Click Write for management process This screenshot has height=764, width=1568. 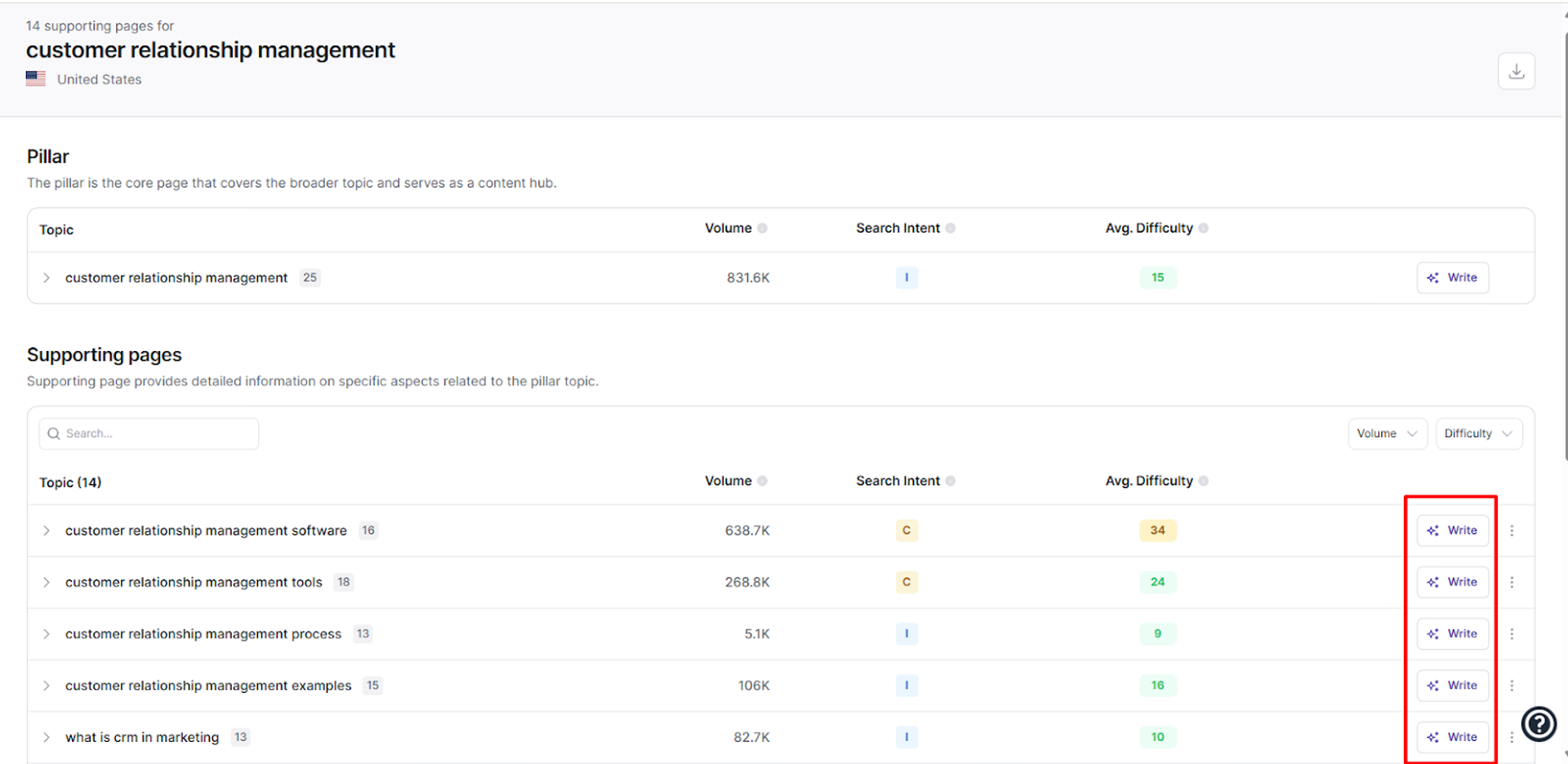(x=1452, y=633)
